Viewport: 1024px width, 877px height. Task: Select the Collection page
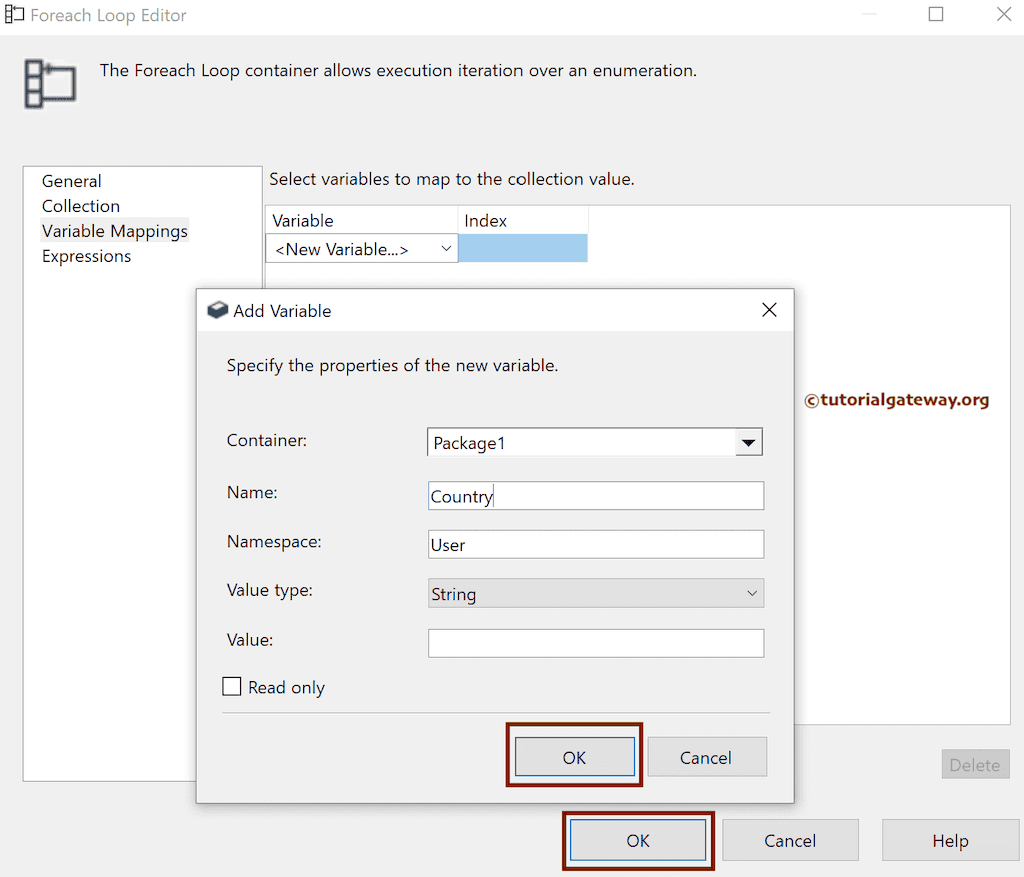pyautogui.click(x=81, y=205)
